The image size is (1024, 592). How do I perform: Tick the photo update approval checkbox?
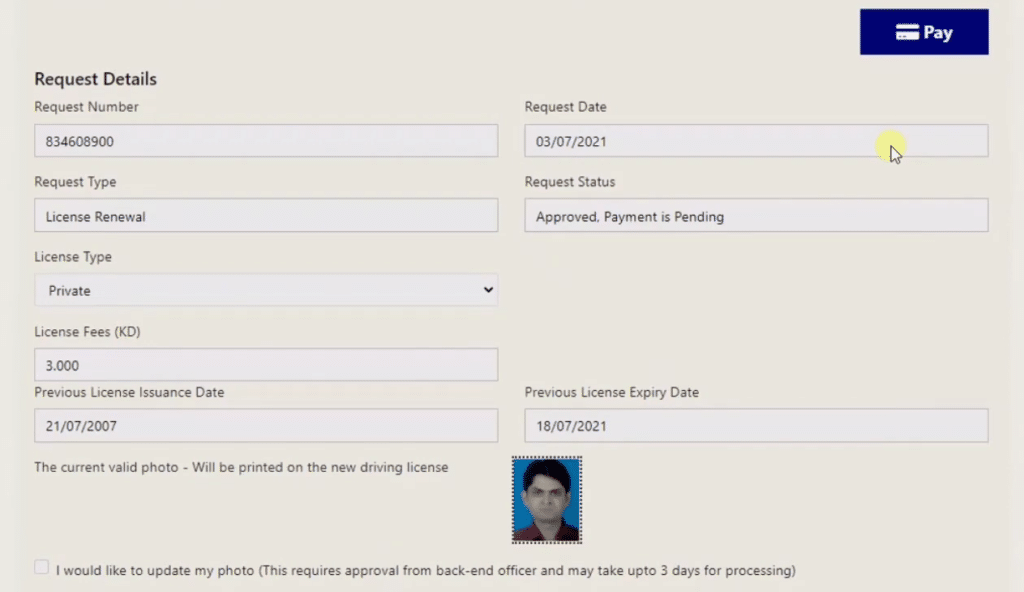[x=41, y=565]
